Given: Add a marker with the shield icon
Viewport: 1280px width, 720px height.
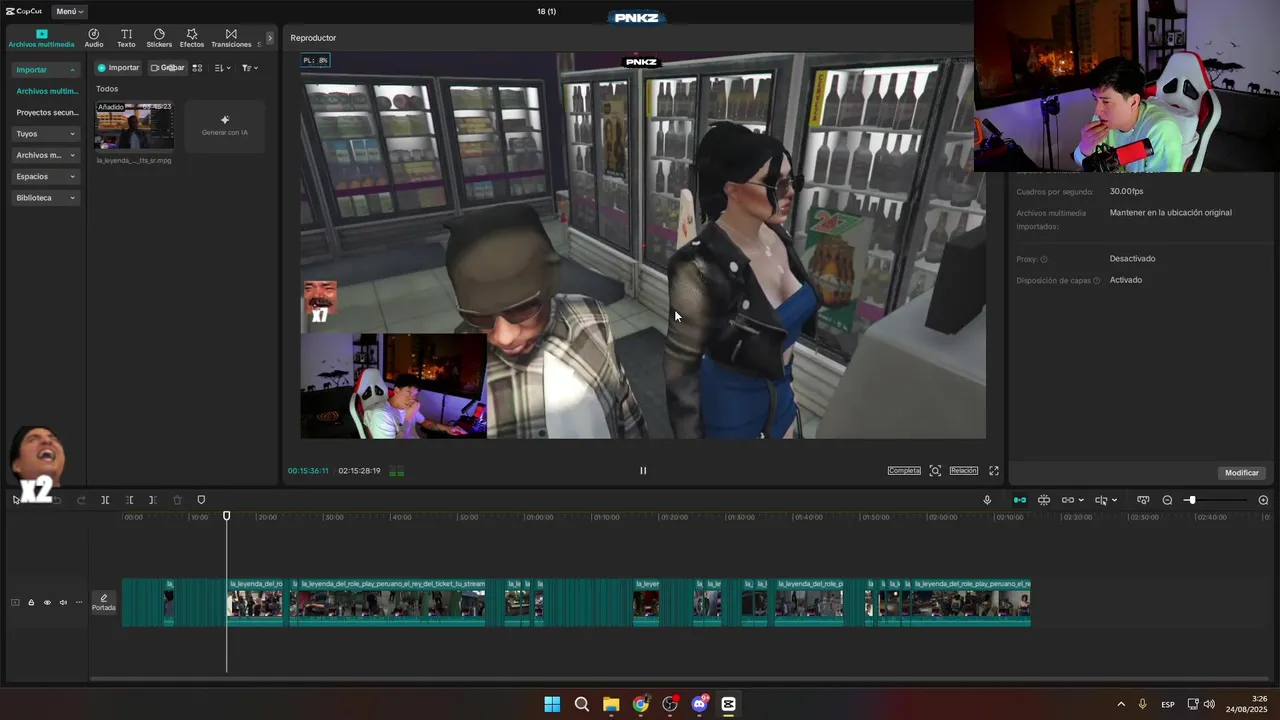Looking at the screenshot, I should pos(201,500).
